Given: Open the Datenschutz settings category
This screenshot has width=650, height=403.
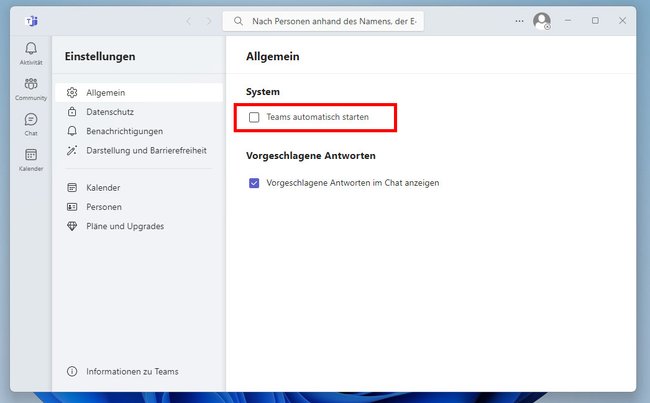Looking at the screenshot, I should click(x=139, y=112).
